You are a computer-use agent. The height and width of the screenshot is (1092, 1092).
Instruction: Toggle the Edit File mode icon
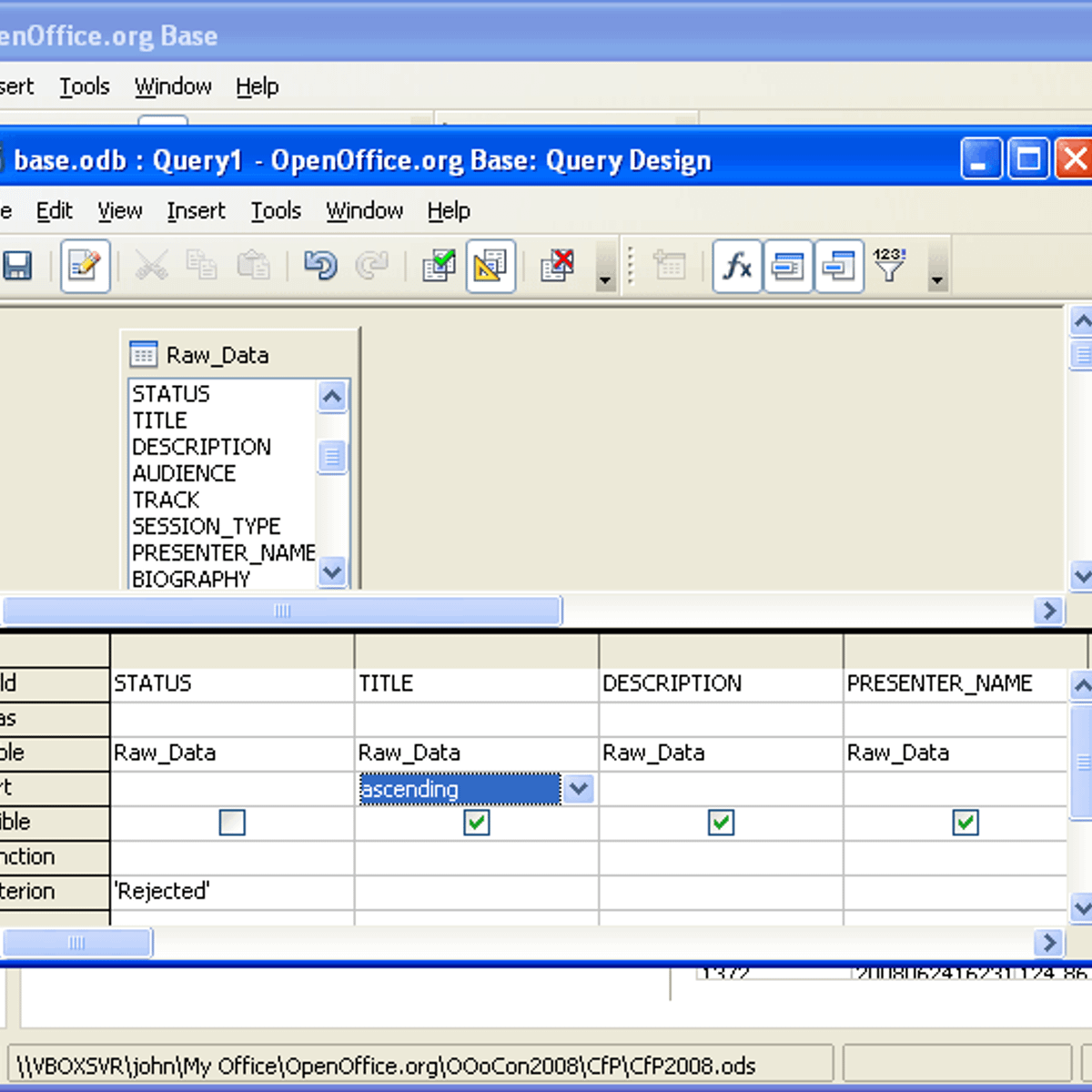pos(86,266)
